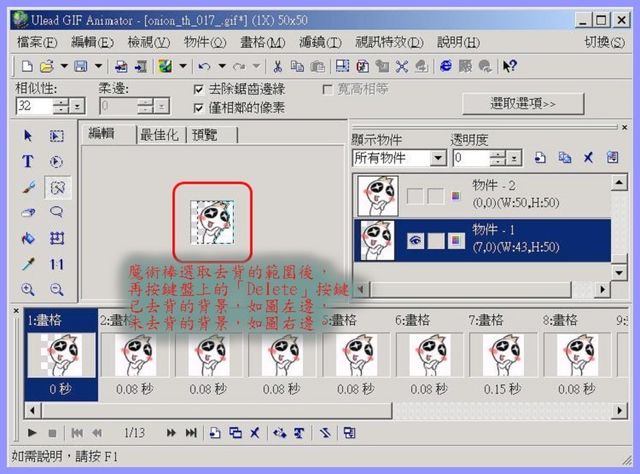This screenshot has width=640, height=474.
Task: Expand the color palette toolbar dropdown arrow
Action: coord(183,66)
